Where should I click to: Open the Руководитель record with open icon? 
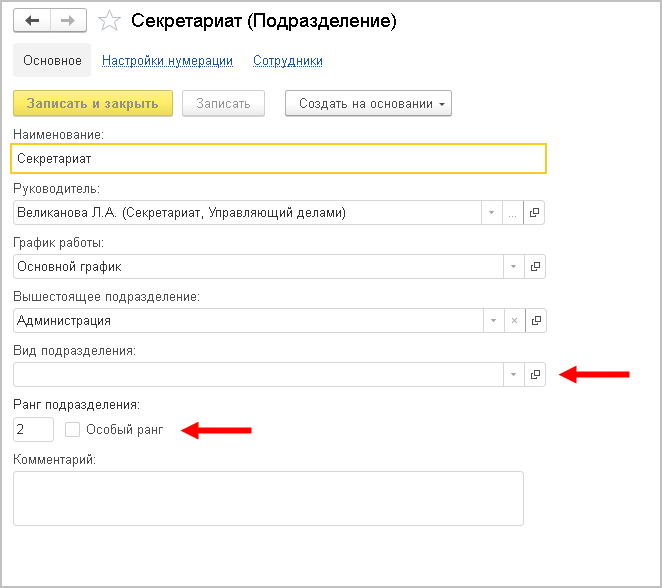click(x=535, y=213)
